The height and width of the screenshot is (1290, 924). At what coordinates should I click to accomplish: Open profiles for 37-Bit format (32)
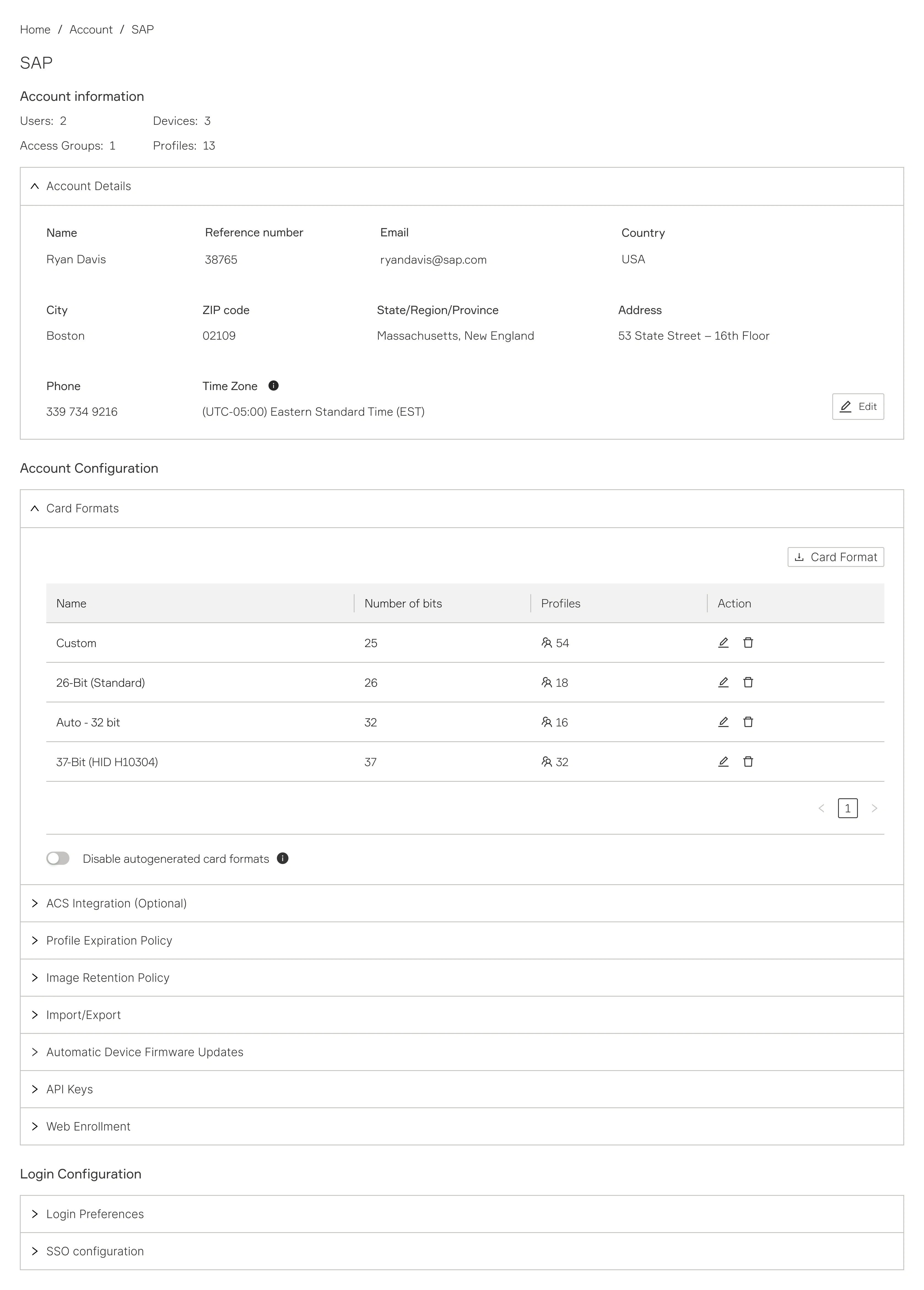coord(555,762)
